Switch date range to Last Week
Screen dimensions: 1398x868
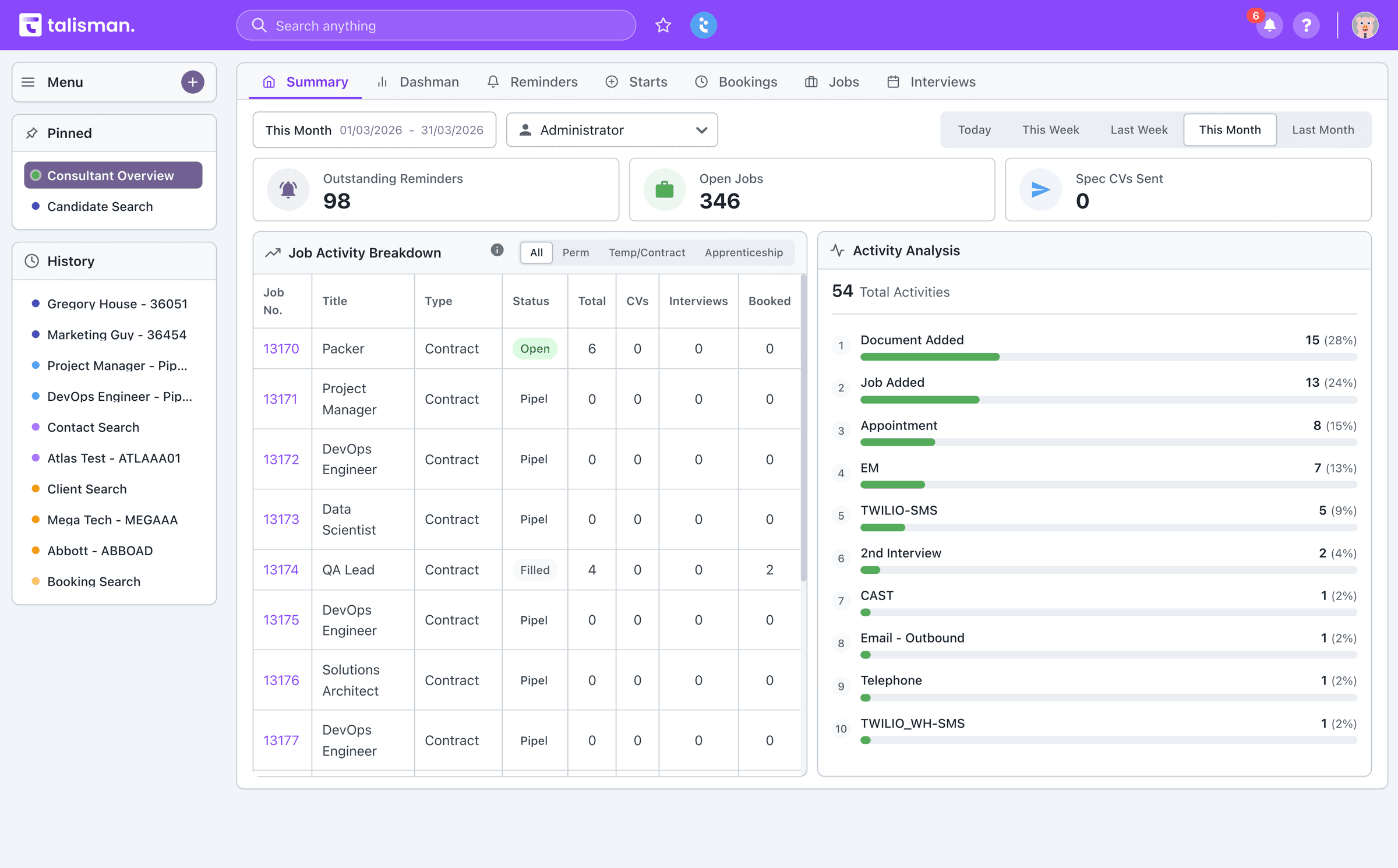(x=1139, y=130)
